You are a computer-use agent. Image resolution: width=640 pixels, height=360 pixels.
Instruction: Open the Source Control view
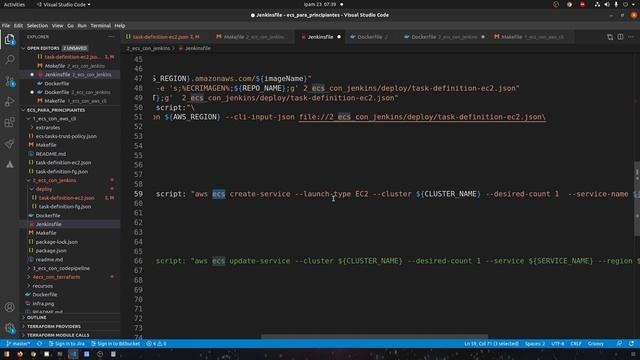[x=9, y=81]
